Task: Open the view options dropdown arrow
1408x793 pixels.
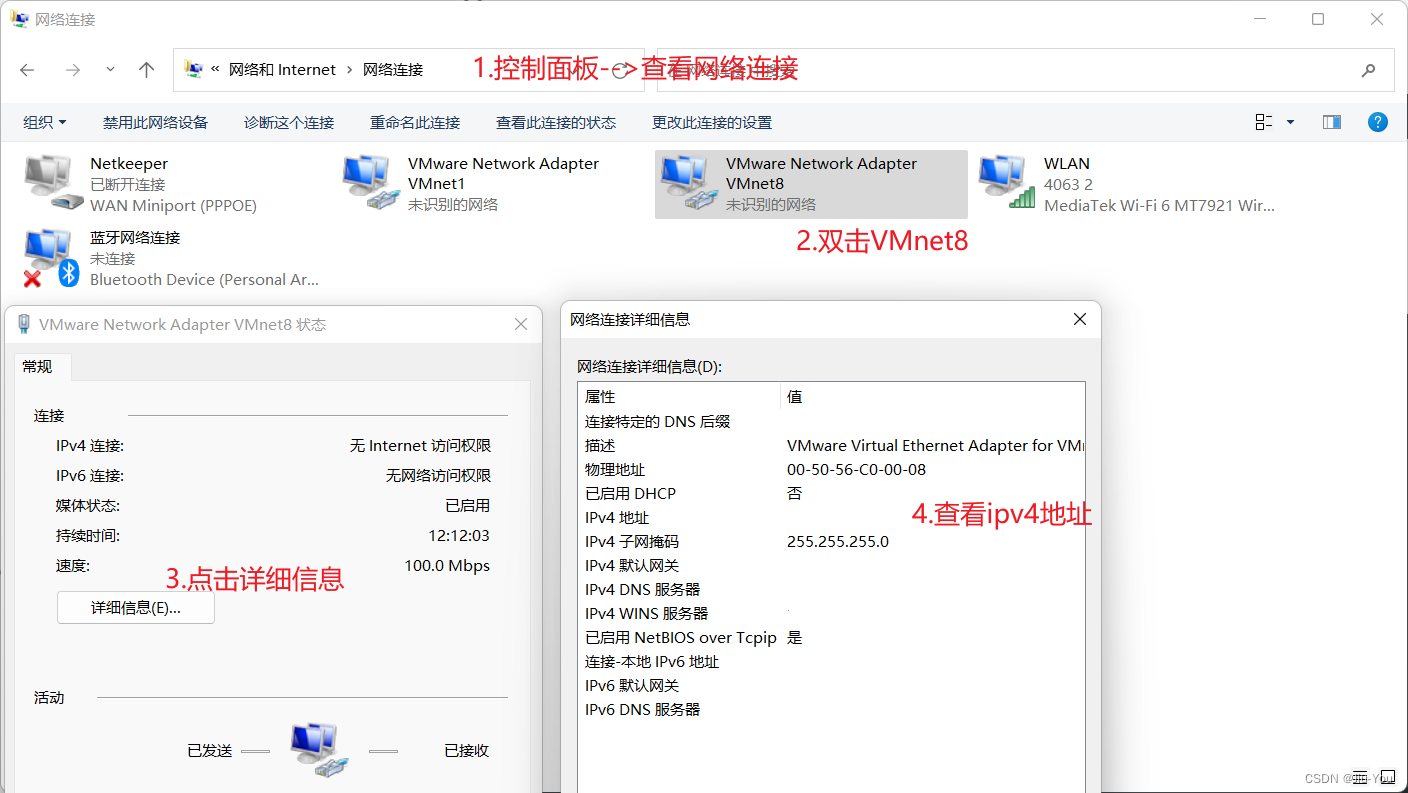Action: tap(1290, 122)
